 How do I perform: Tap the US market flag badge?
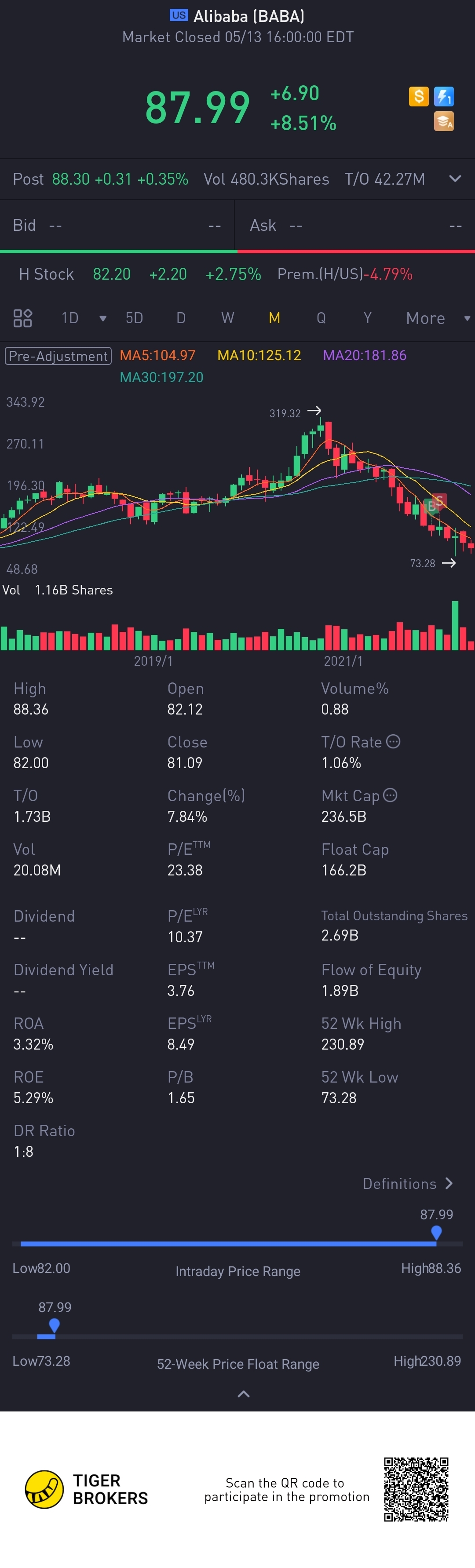pyautogui.click(x=179, y=15)
